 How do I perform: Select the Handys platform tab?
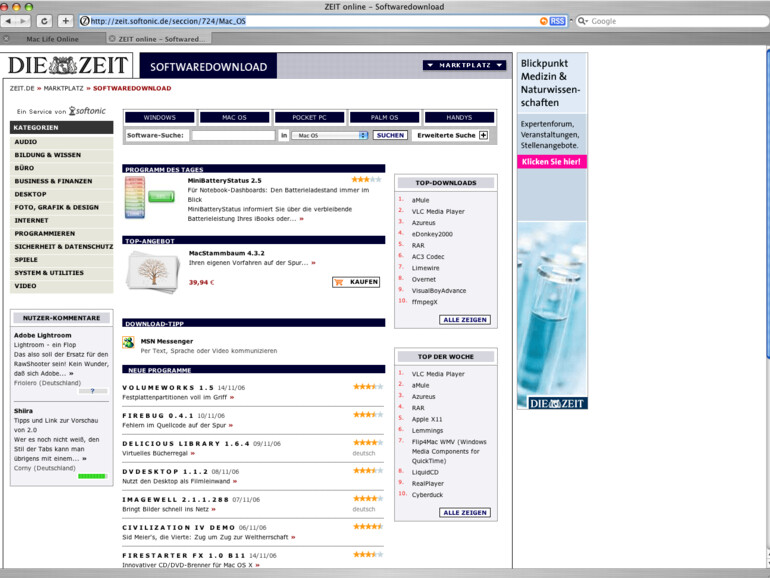[x=459, y=117]
